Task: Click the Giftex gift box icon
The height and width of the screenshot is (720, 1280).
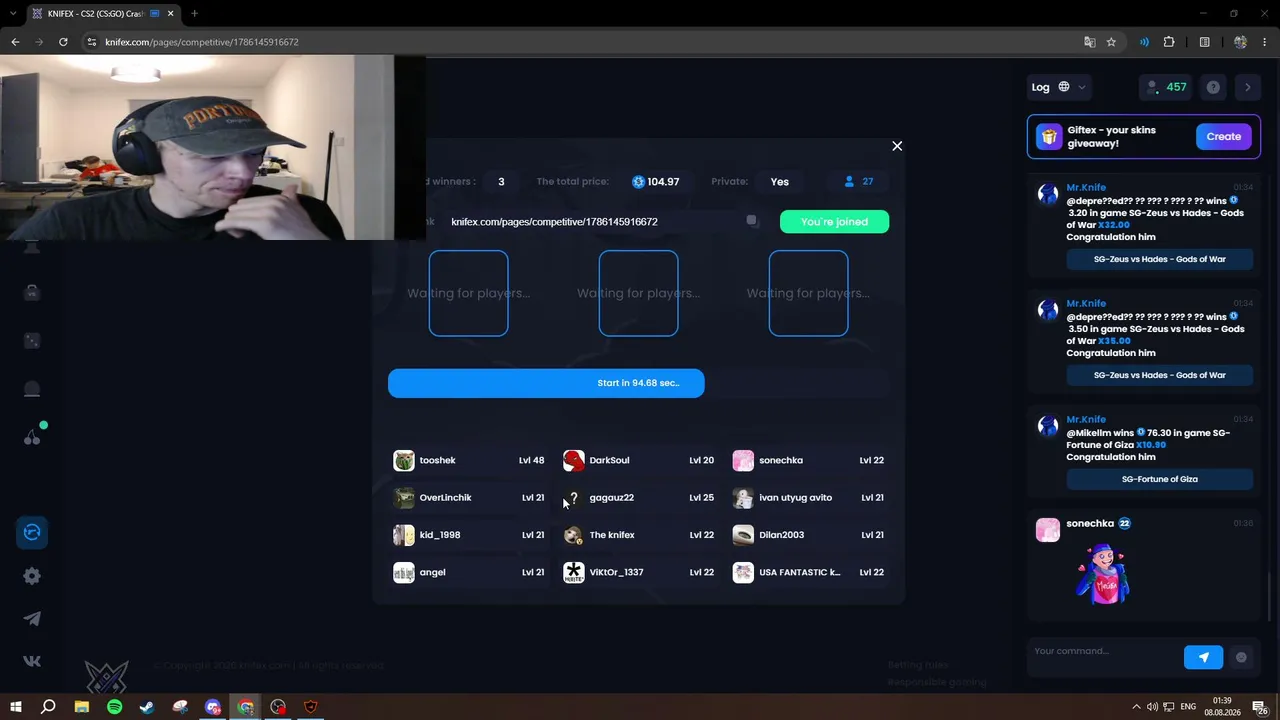Action: coord(1049,137)
